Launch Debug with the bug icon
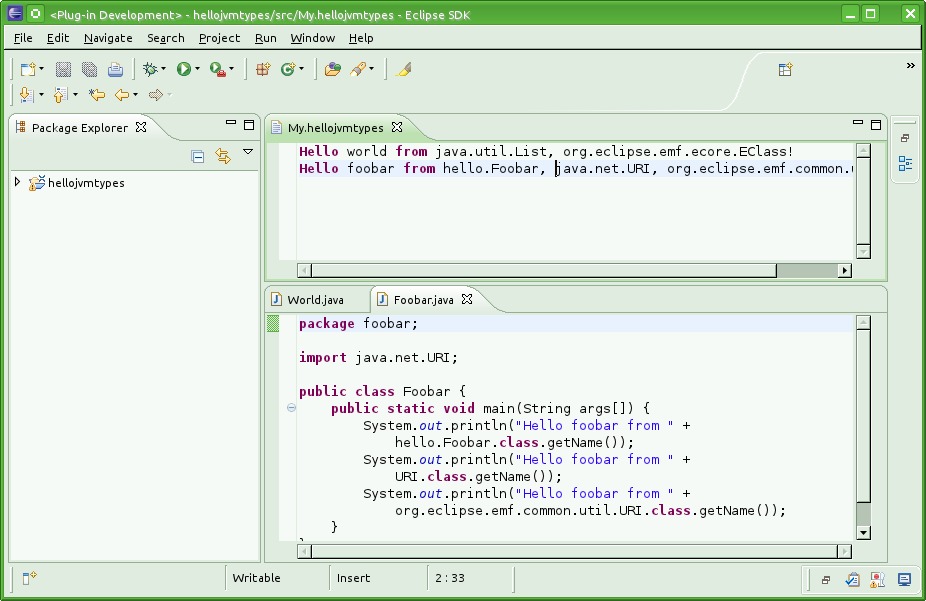The height and width of the screenshot is (601, 926). click(x=150, y=69)
